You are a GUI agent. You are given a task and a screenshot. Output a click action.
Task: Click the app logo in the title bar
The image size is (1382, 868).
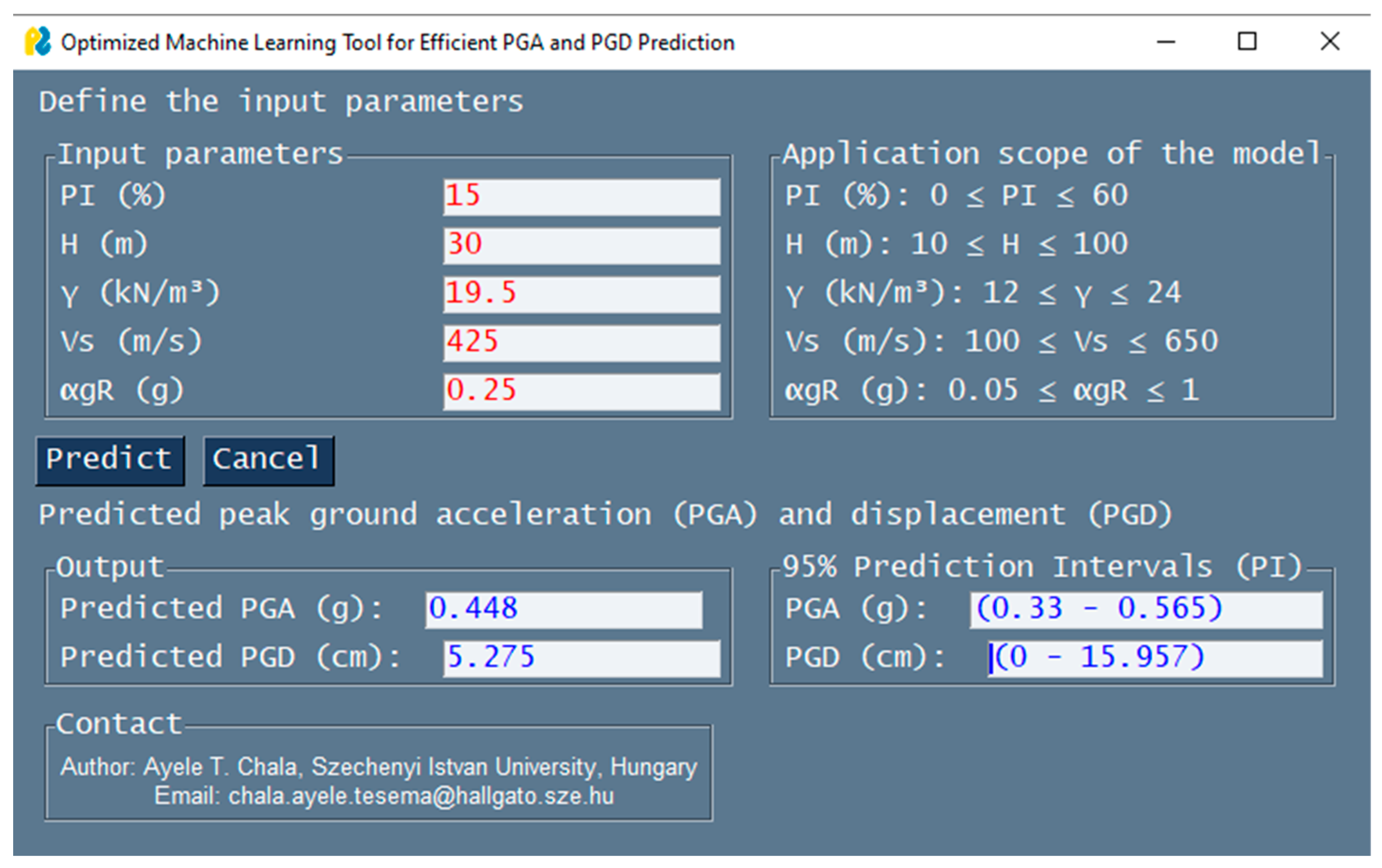(38, 41)
